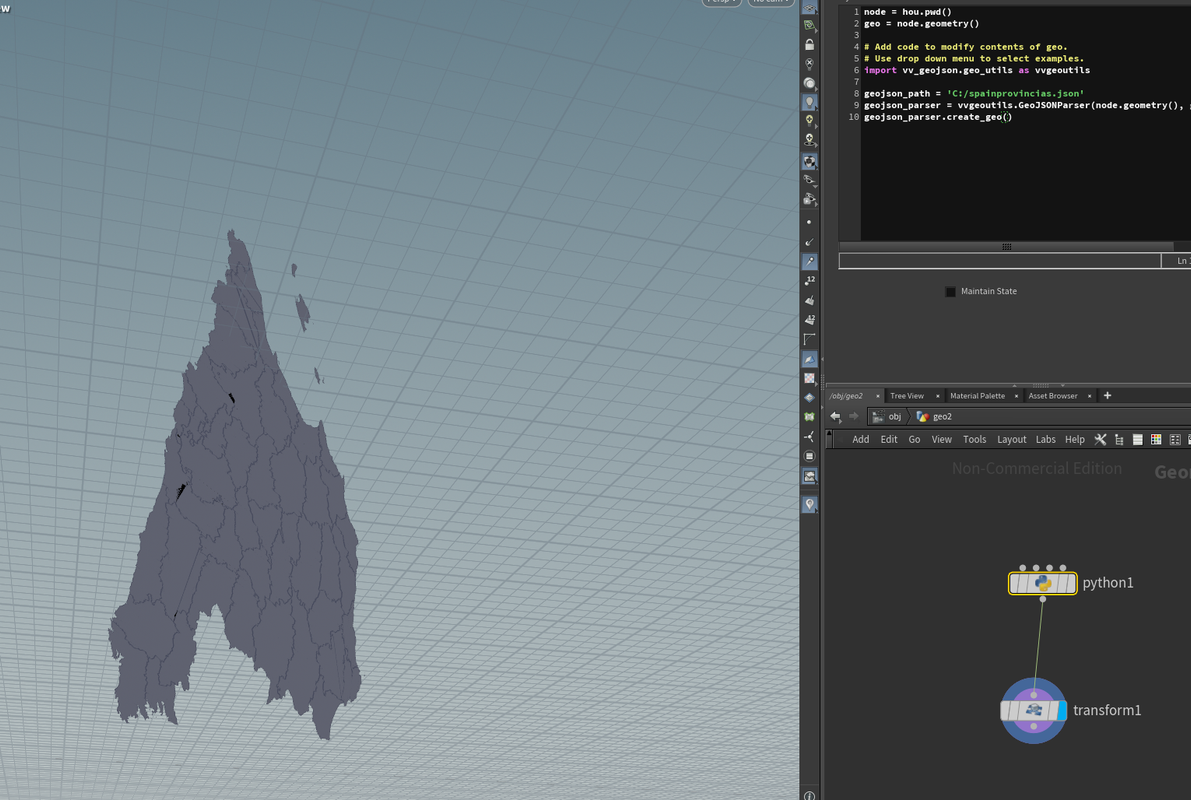This screenshot has height=800, width=1191.
Task: Click the wrench and screwdriver tools icon
Action: (x=1100, y=440)
